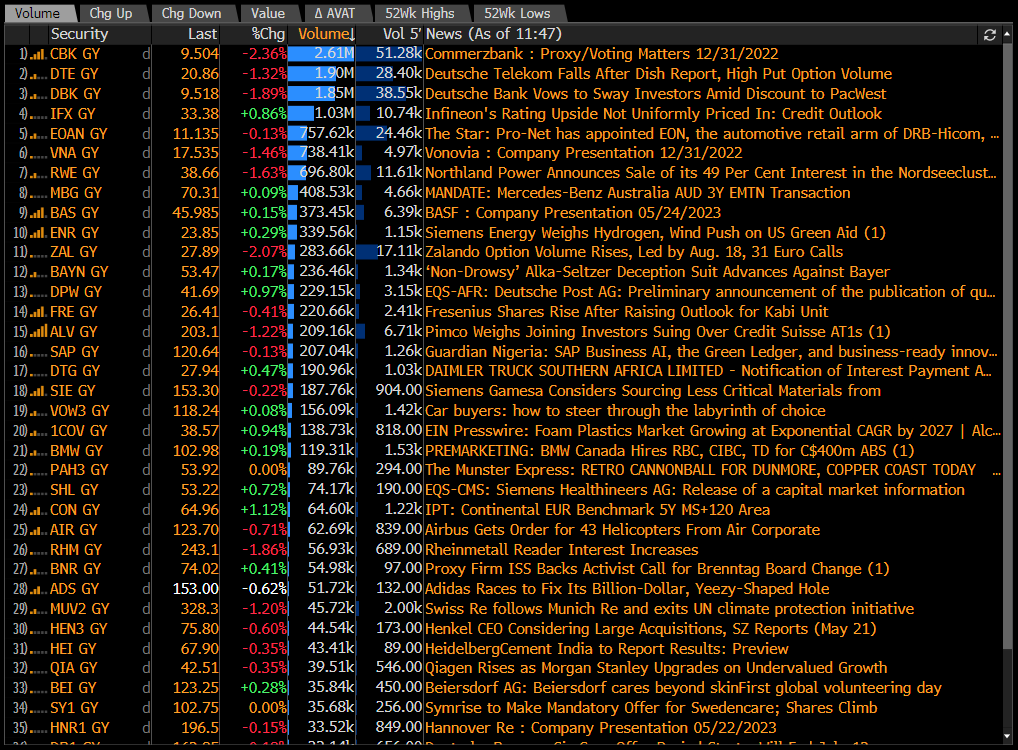Select the PAH3 GY security
The height and width of the screenshot is (750, 1018).
[79, 469]
